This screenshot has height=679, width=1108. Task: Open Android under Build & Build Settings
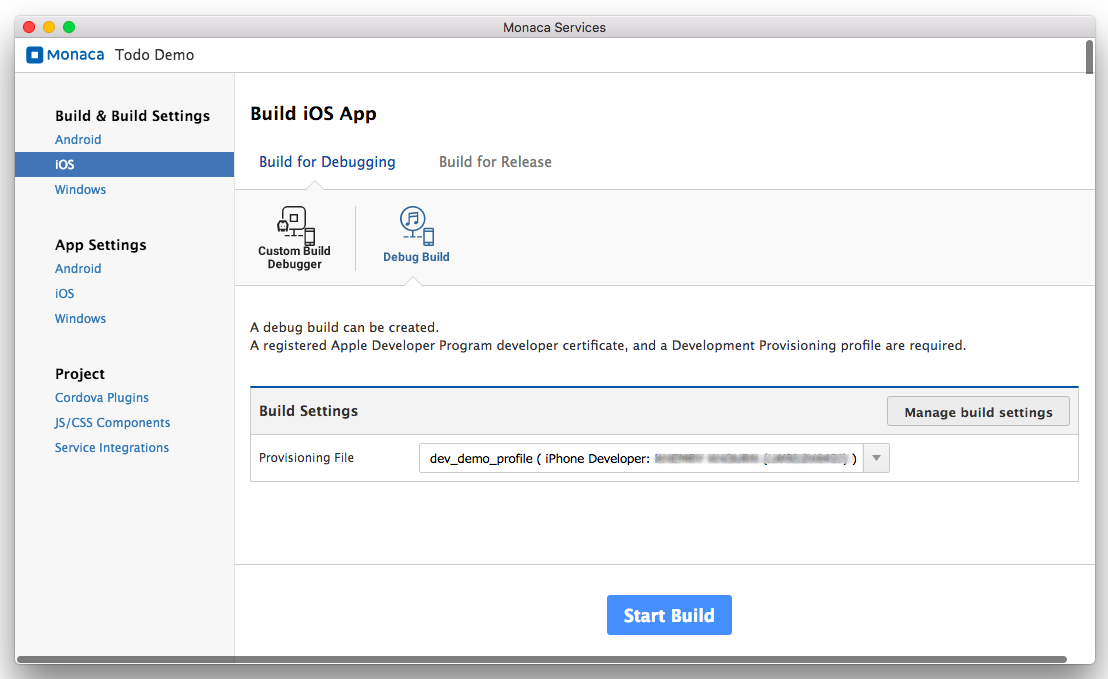tap(78, 139)
